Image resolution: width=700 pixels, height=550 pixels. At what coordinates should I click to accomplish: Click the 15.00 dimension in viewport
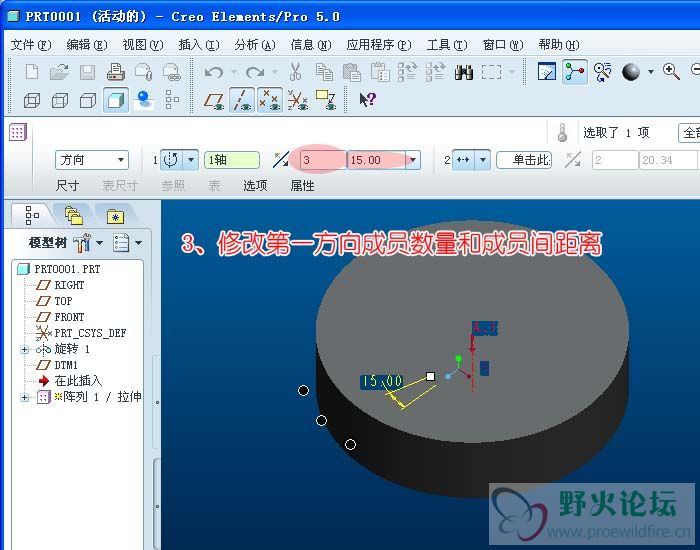tap(382, 381)
